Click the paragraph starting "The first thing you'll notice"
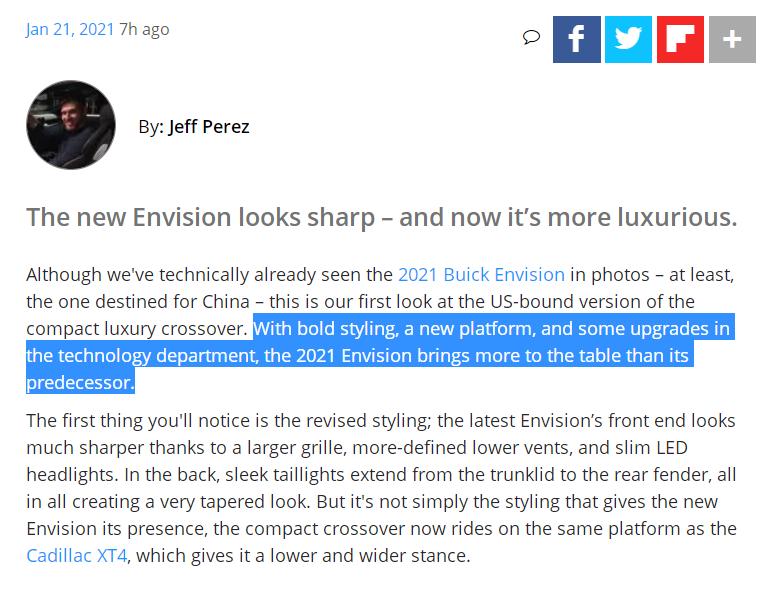779x599 pixels. (x=380, y=474)
